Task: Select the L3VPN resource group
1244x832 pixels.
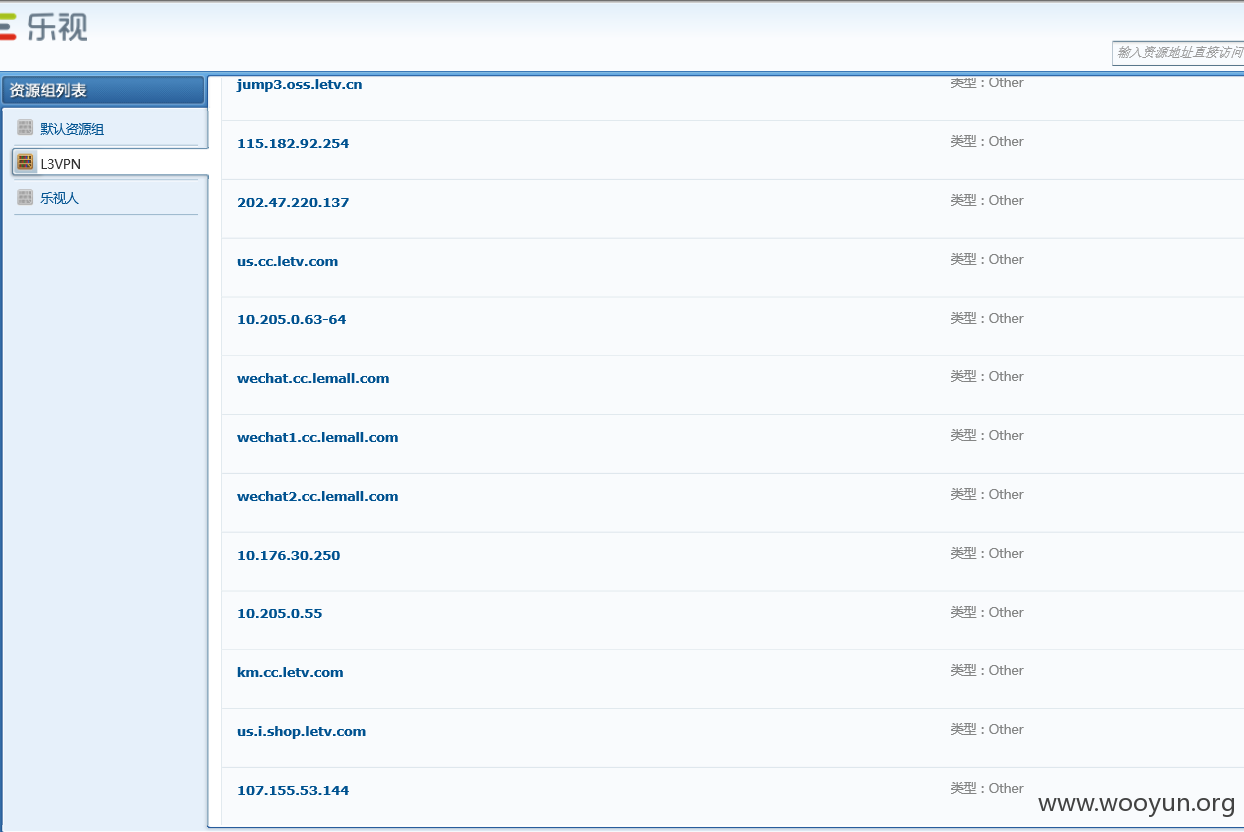Action: 60,163
